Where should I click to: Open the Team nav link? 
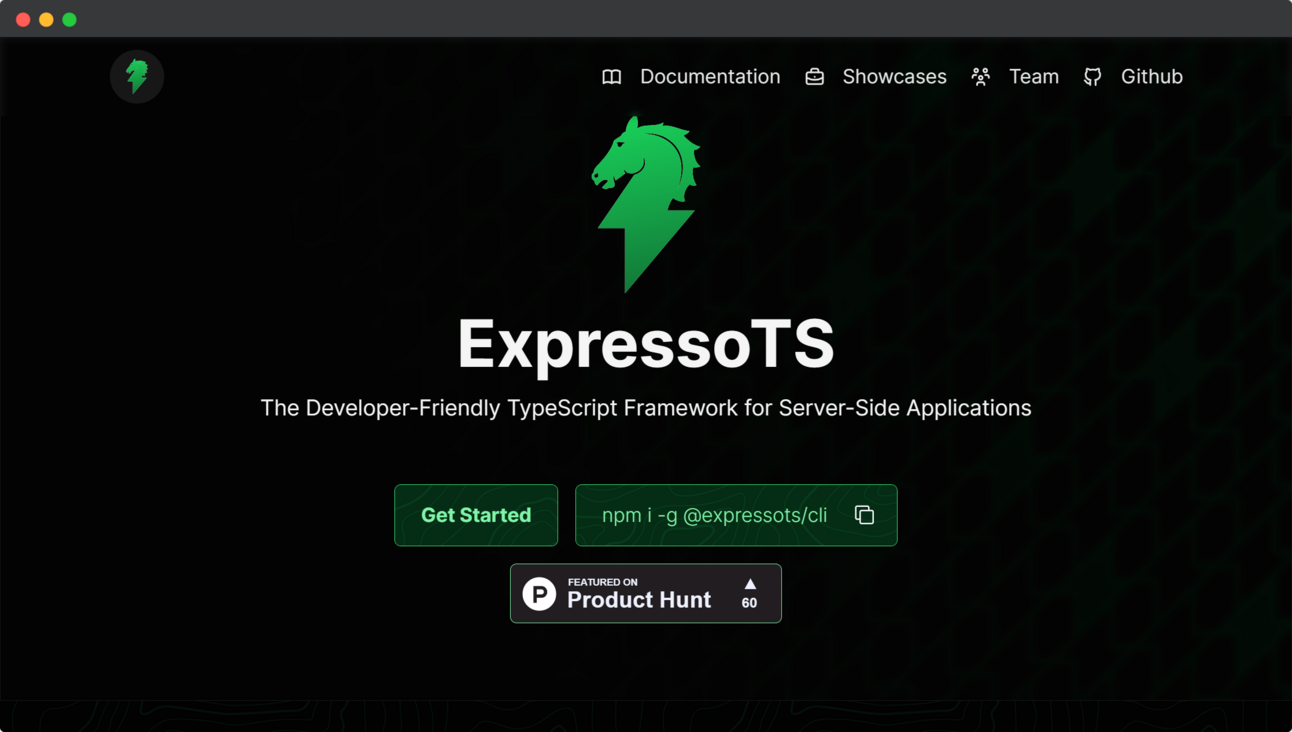1034,77
